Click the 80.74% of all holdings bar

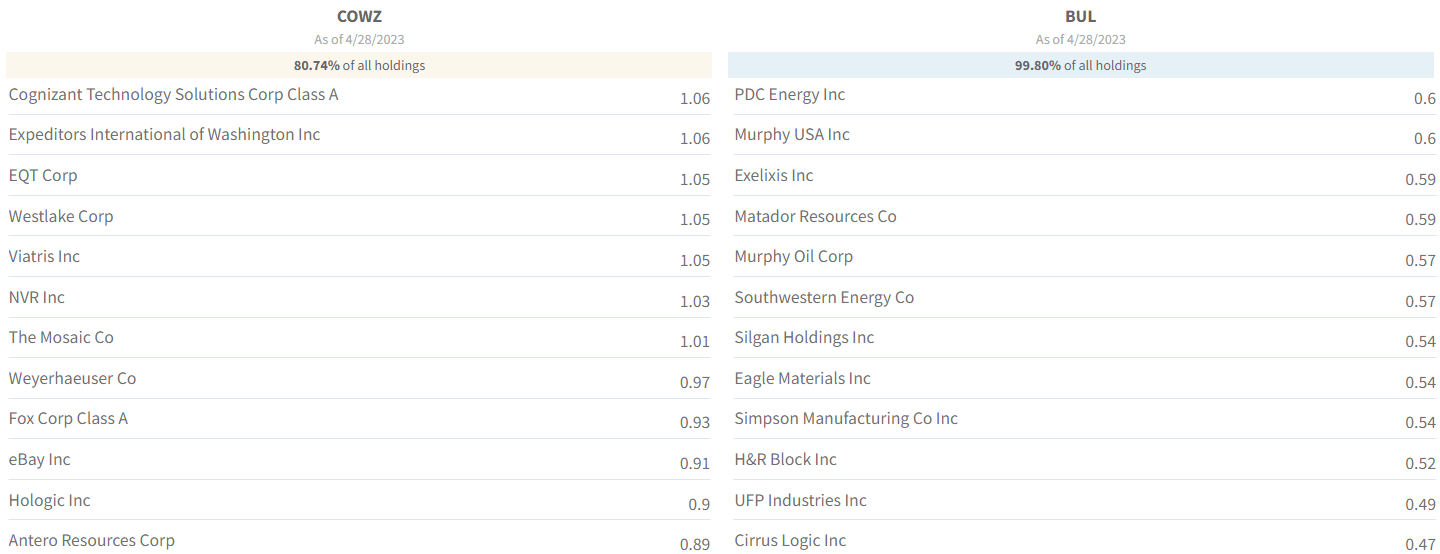pos(359,65)
